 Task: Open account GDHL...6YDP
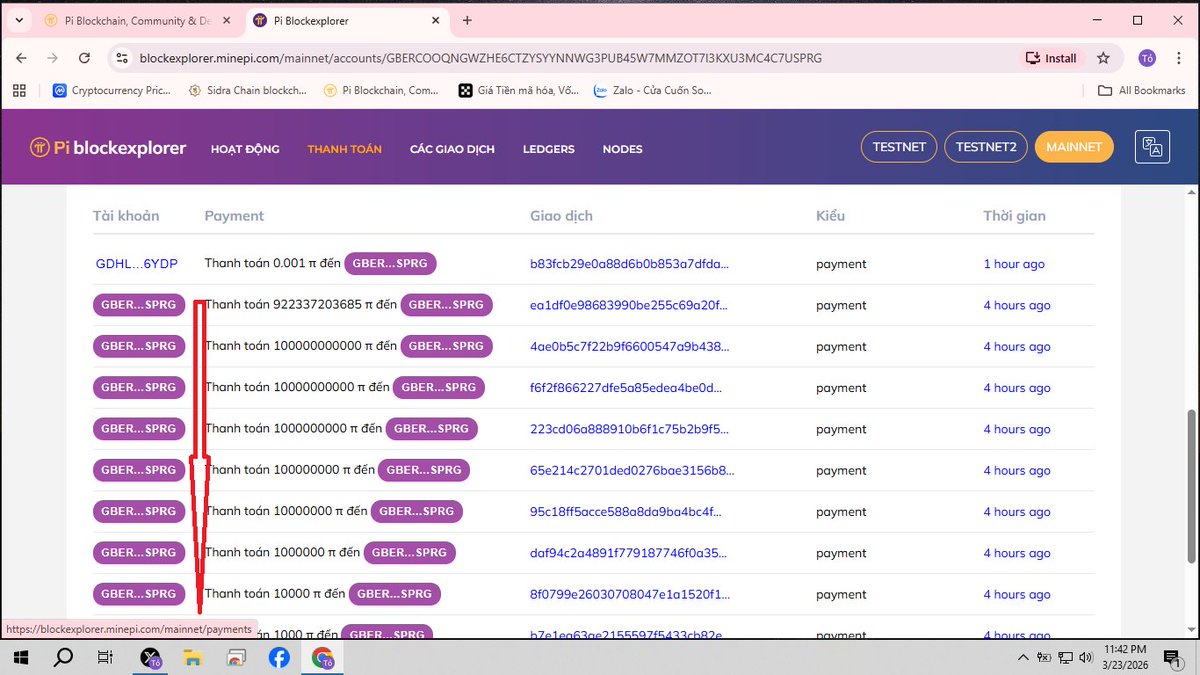136,264
